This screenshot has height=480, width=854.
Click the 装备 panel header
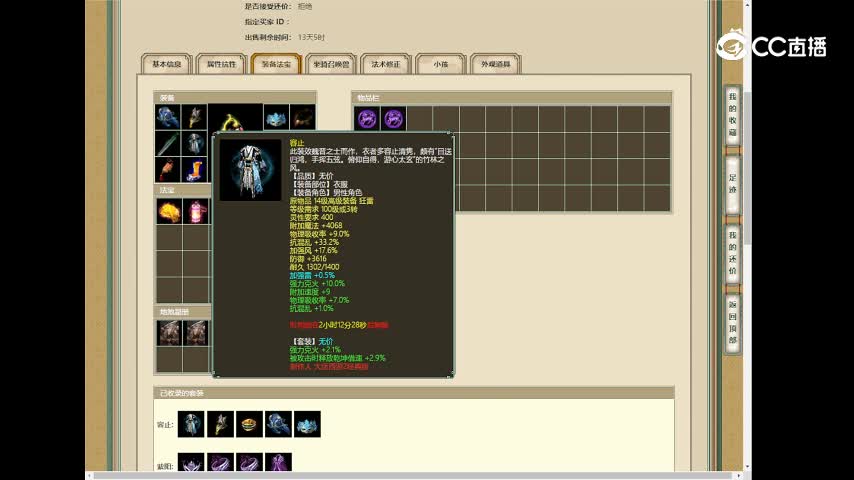(x=235, y=98)
